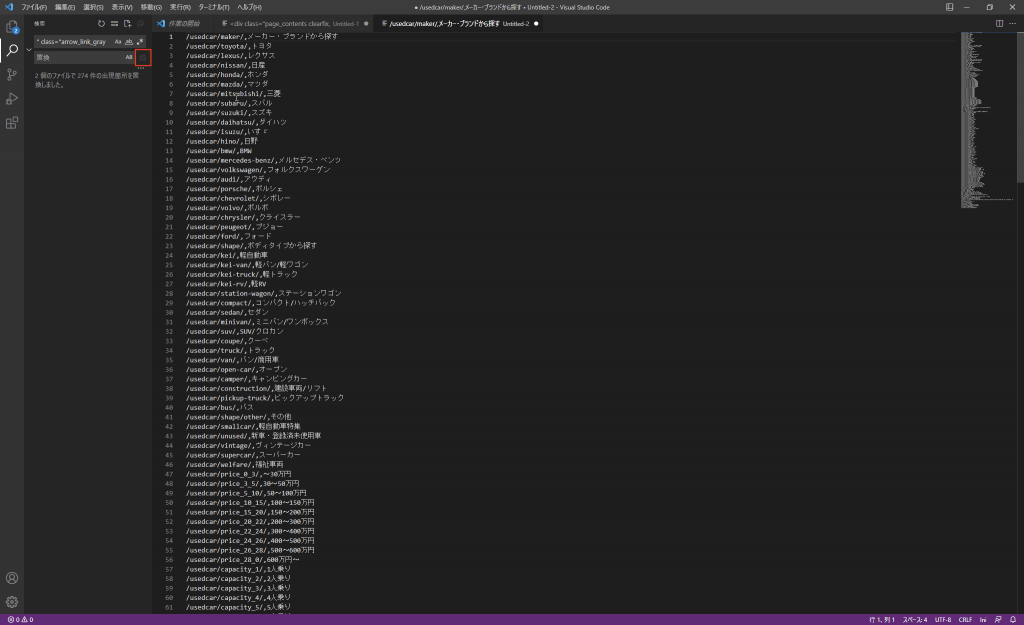Open the 表示(V) menu
The image size is (1024, 625).
point(121,7)
